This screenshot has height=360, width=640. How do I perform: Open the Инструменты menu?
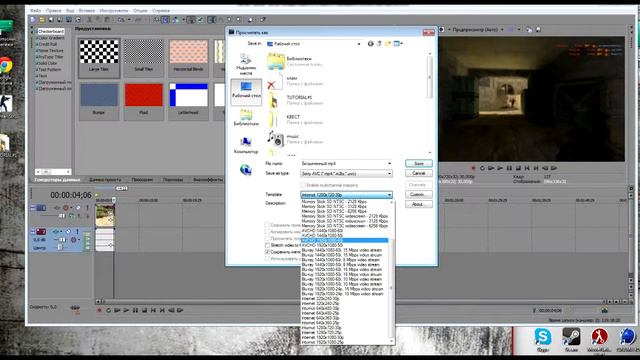pos(114,11)
